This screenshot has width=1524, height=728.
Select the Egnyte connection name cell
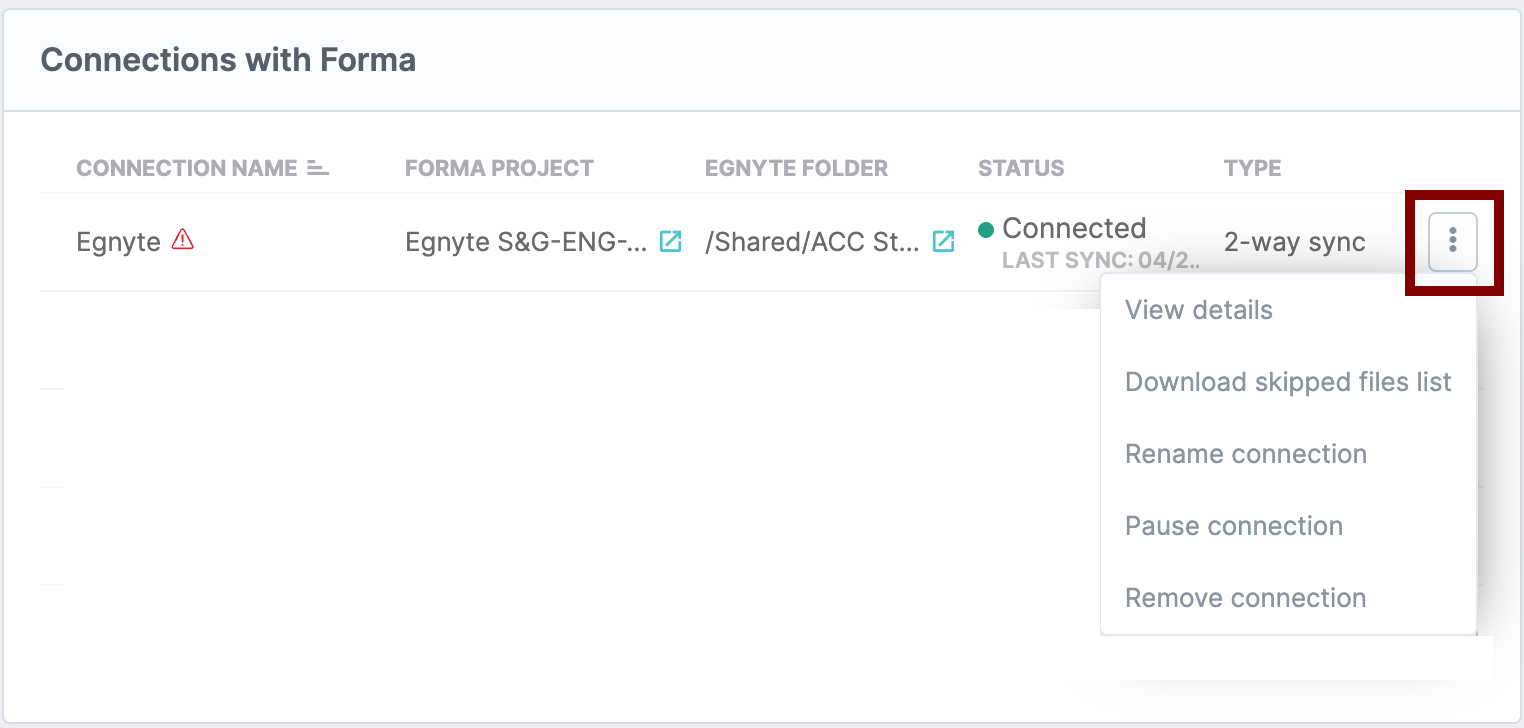coord(118,242)
